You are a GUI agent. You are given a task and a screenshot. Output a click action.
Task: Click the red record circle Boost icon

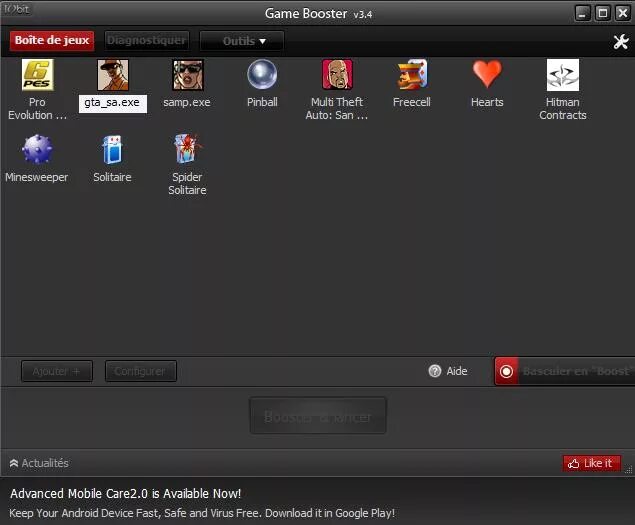click(506, 371)
